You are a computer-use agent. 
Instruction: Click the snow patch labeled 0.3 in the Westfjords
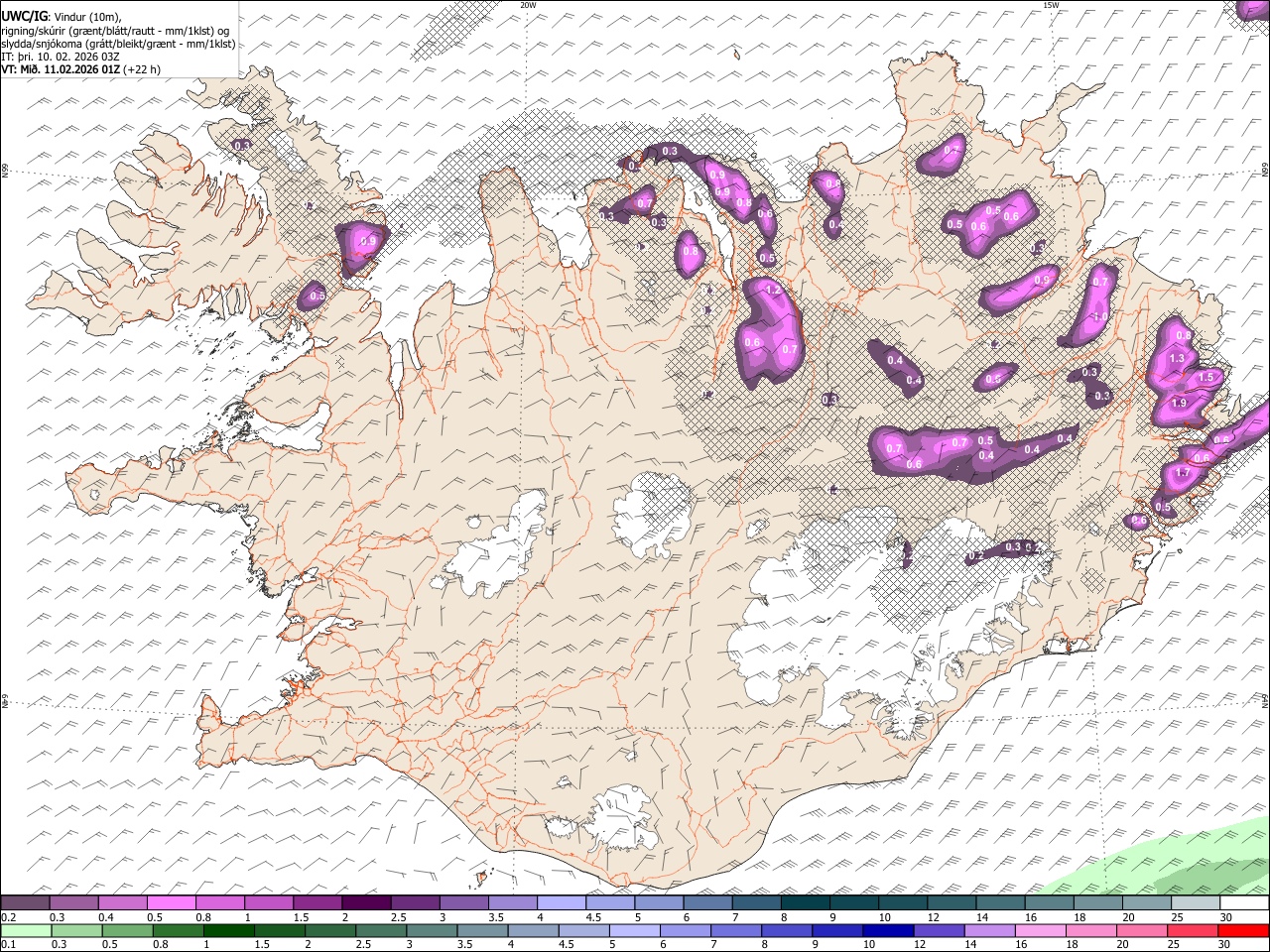(x=242, y=146)
